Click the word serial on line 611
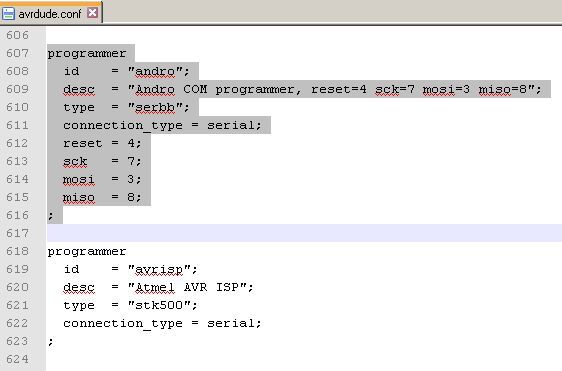The image size is (562, 371). (x=231, y=125)
